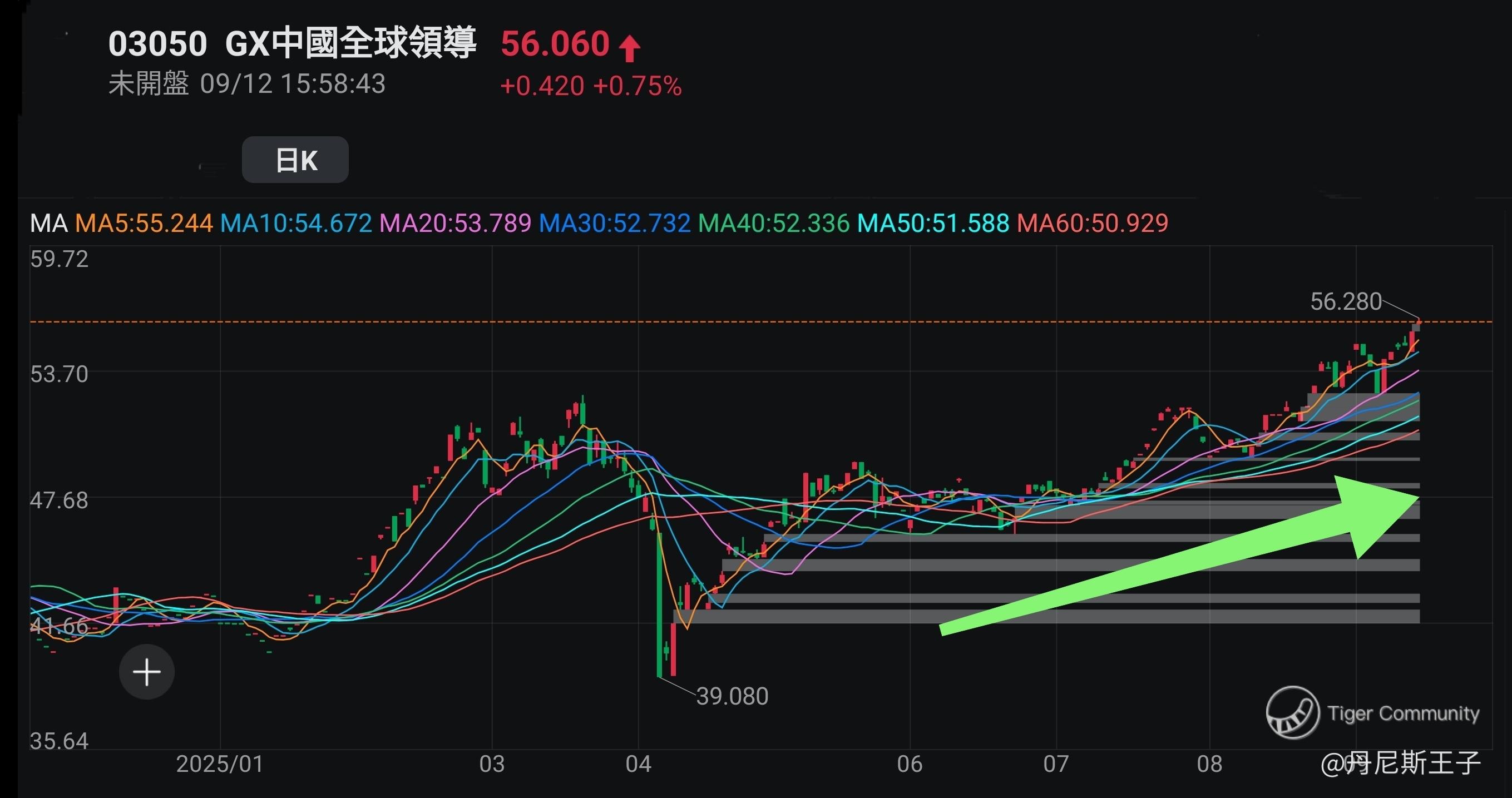Click the MA30 indicator value label
Image resolution: width=1512 pixels, height=798 pixels.
point(615,224)
